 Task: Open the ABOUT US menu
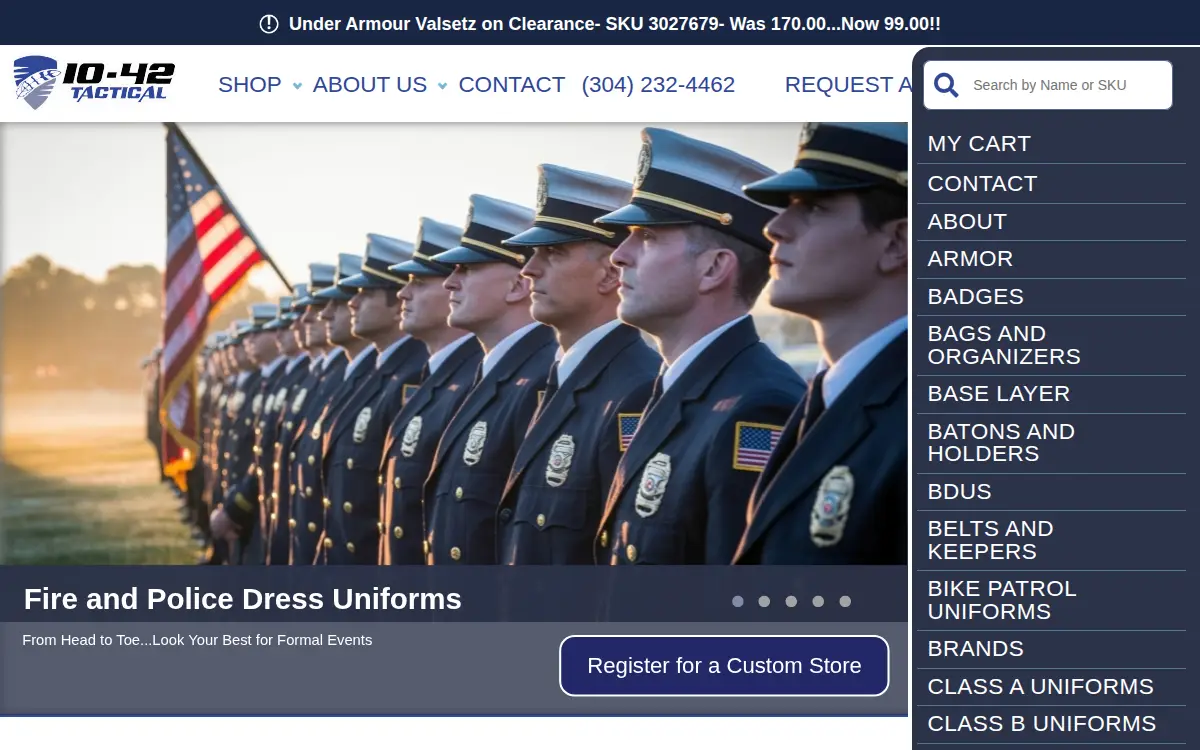tap(370, 85)
